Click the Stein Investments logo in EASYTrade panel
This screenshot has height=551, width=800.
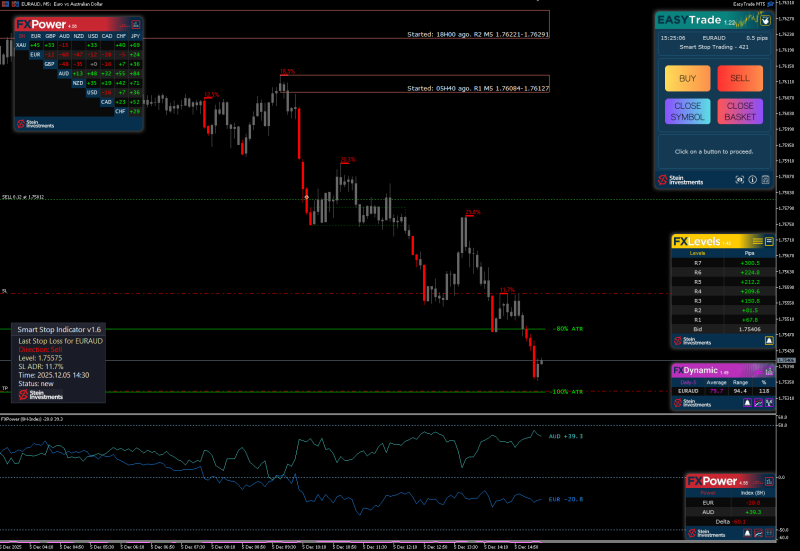(x=681, y=180)
